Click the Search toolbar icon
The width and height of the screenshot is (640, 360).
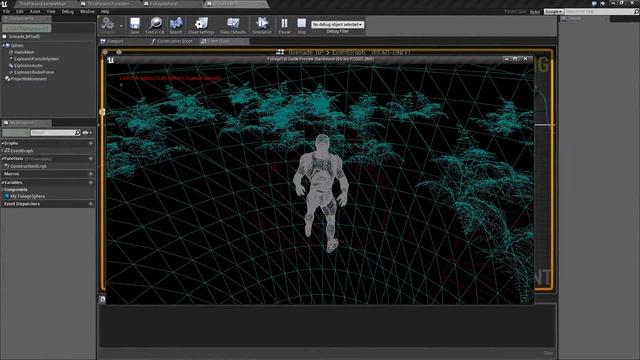176,25
